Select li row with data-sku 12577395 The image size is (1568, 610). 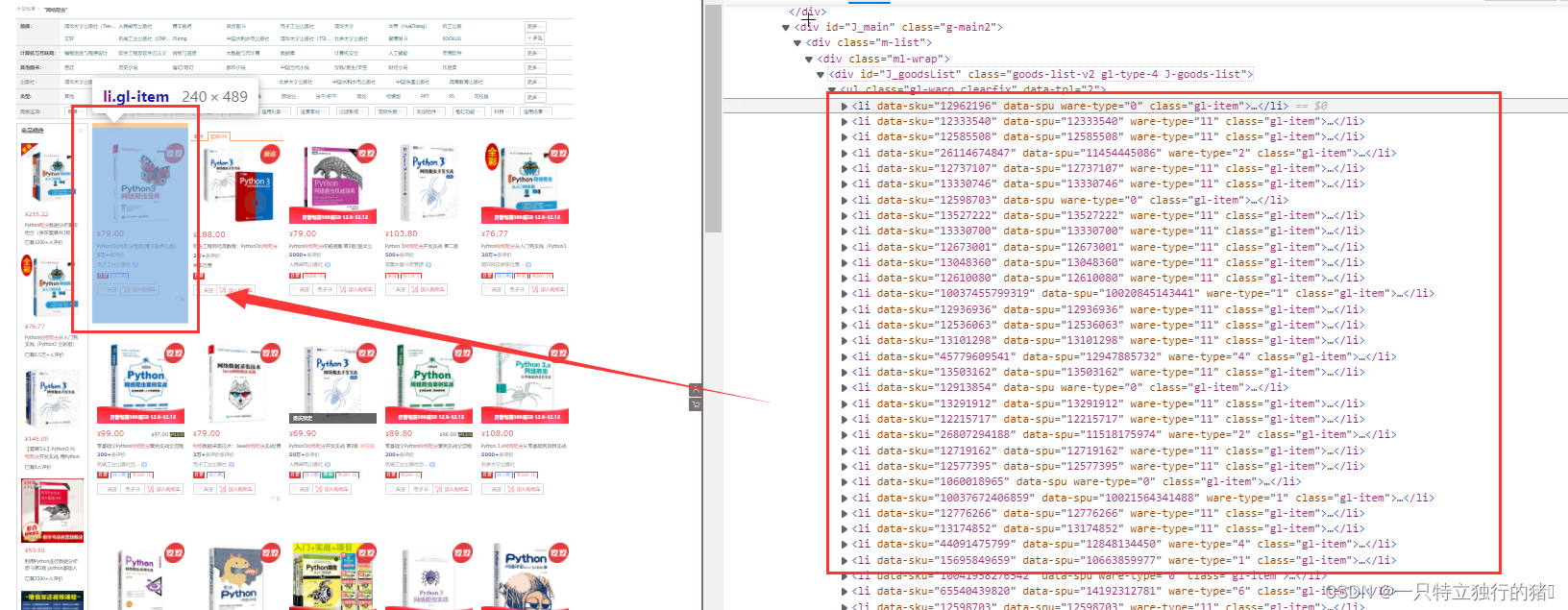click(1108, 466)
